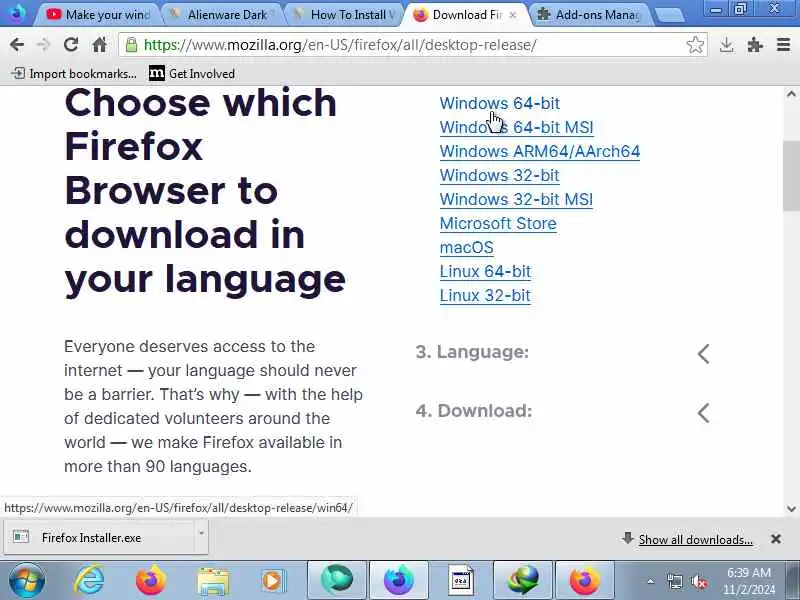Click the Import bookmarks bookmark item
This screenshot has height=600, width=800.
tap(74, 74)
